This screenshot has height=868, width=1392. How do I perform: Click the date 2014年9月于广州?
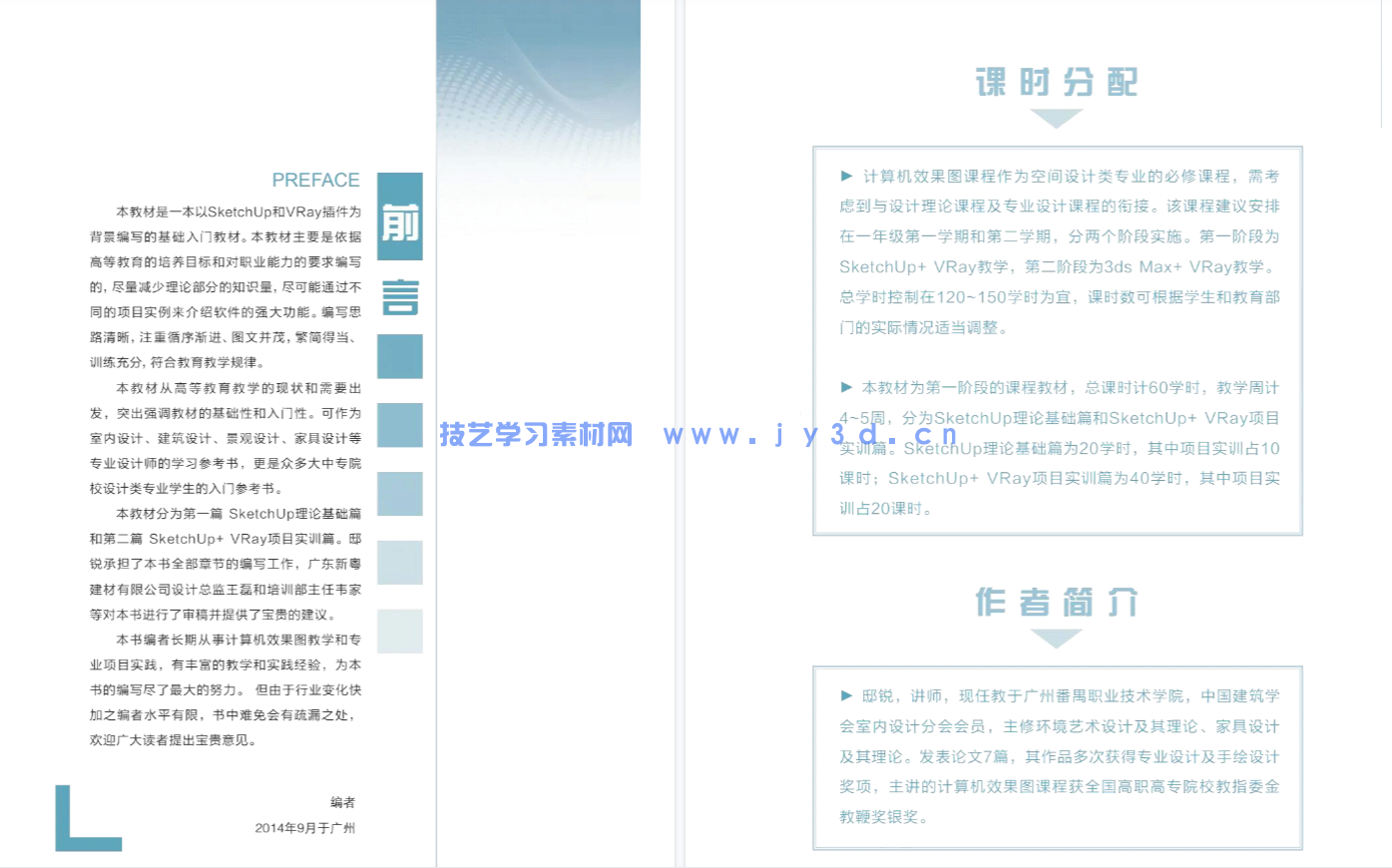(305, 827)
